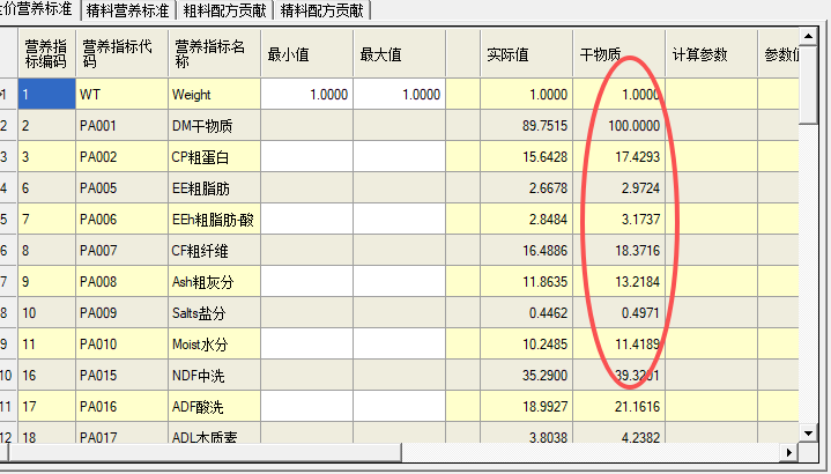Click the PA016 code cell

pos(122,407)
